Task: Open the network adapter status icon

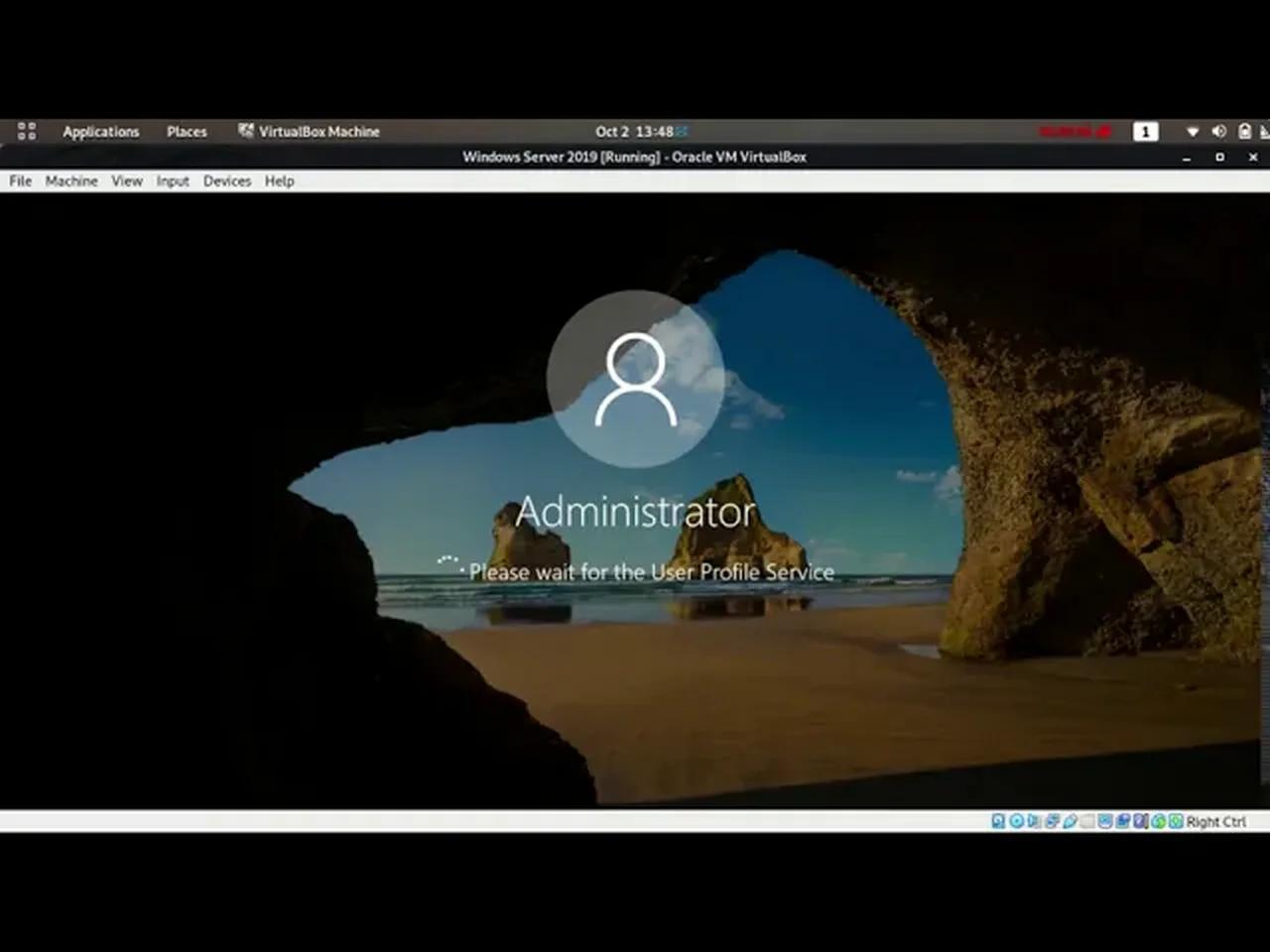Action: point(1053,821)
